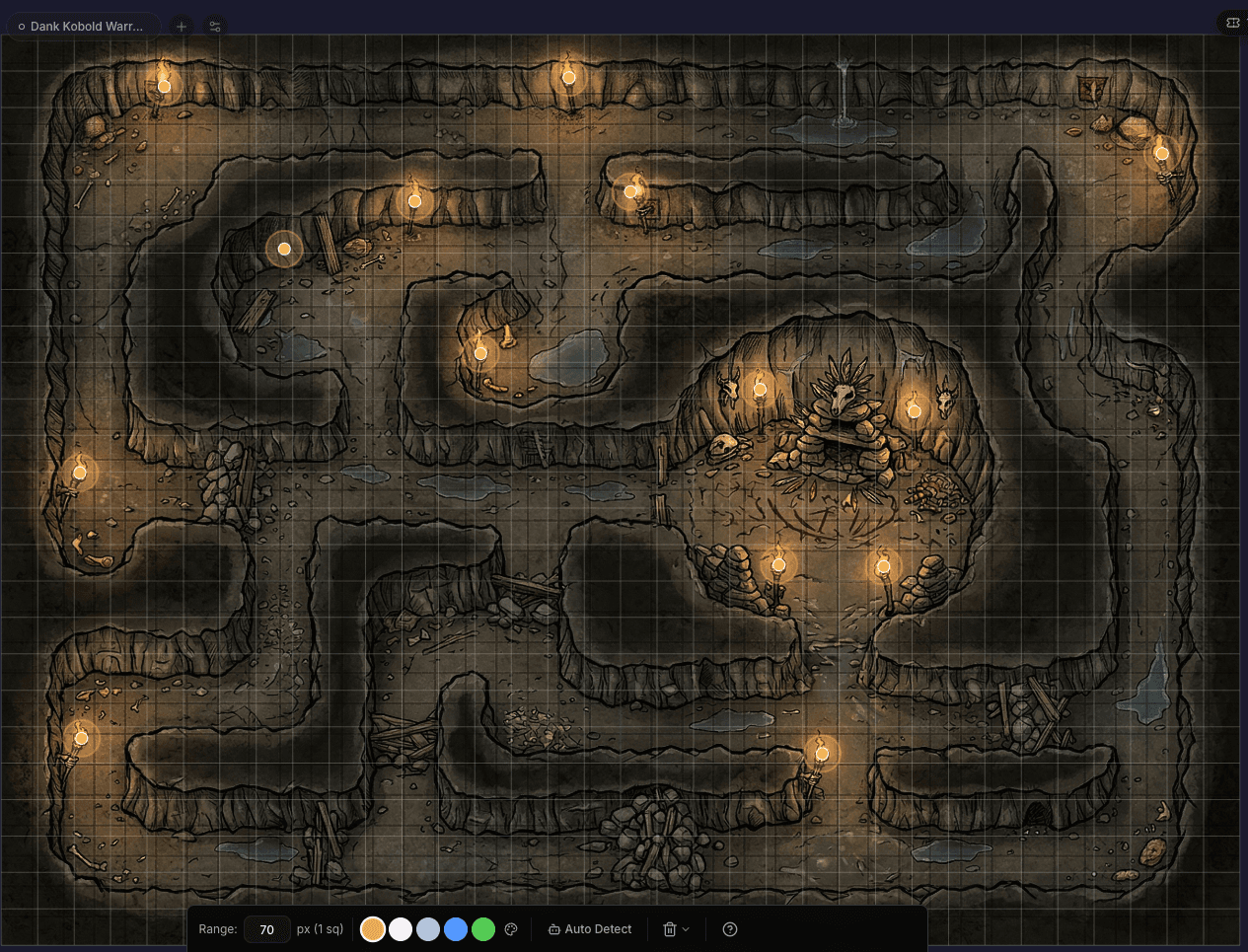Select the blue light color swatch
1248x952 pixels.
point(456,928)
